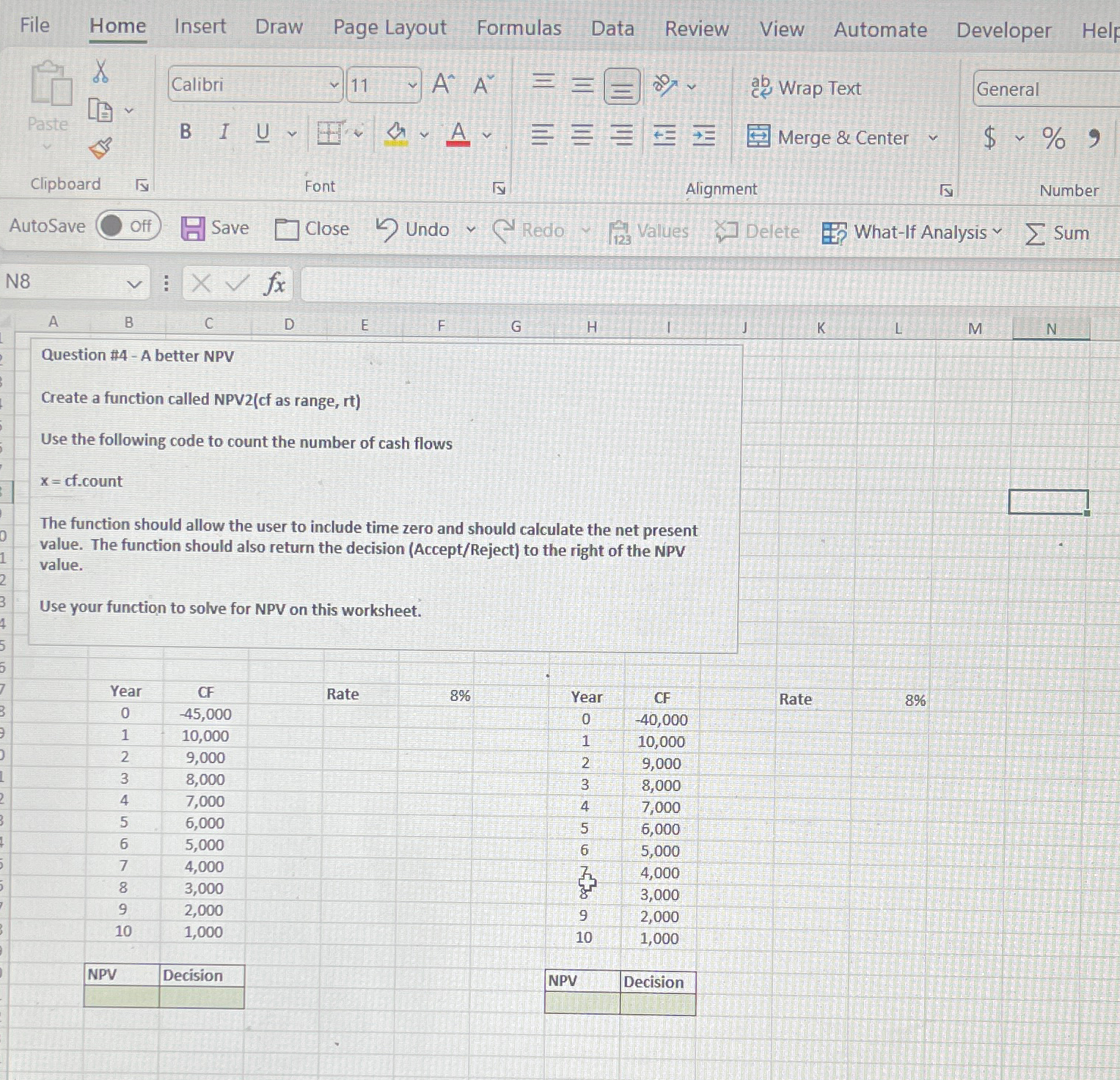Click Save in Quick Access Toolbar
Screen dimensions: 1120x1080
(215, 228)
